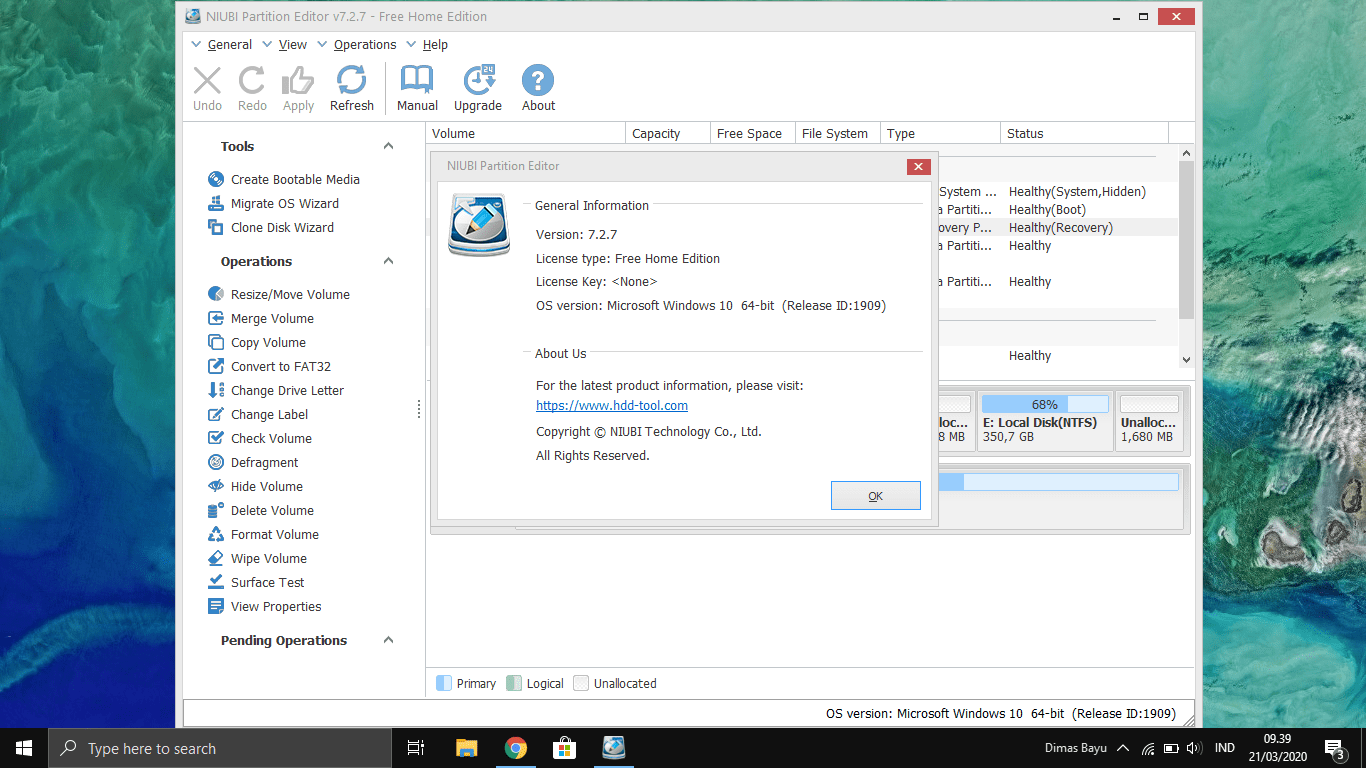
Task: Sort by the Capacity column header
Action: coord(668,133)
